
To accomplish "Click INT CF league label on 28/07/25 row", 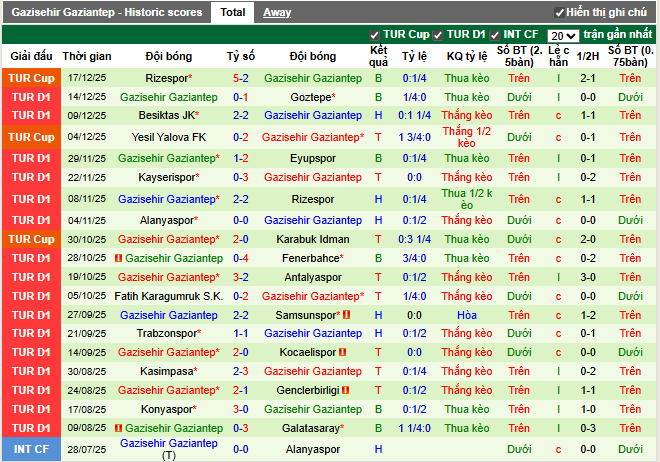I will (x=32, y=449).
